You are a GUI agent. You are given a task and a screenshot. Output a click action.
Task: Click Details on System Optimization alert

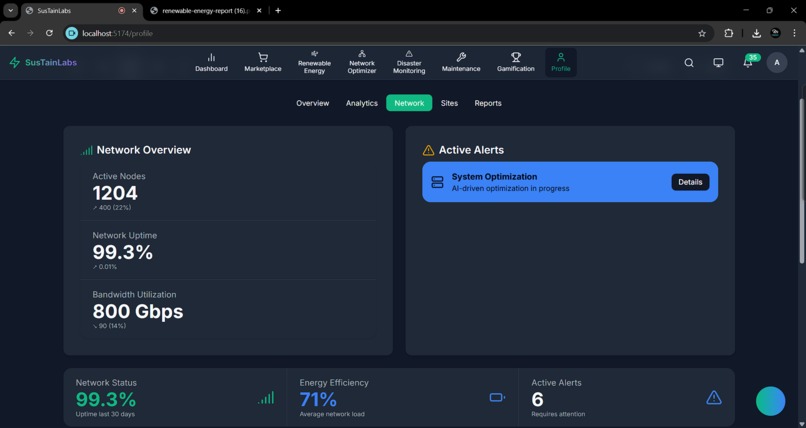pyautogui.click(x=690, y=182)
